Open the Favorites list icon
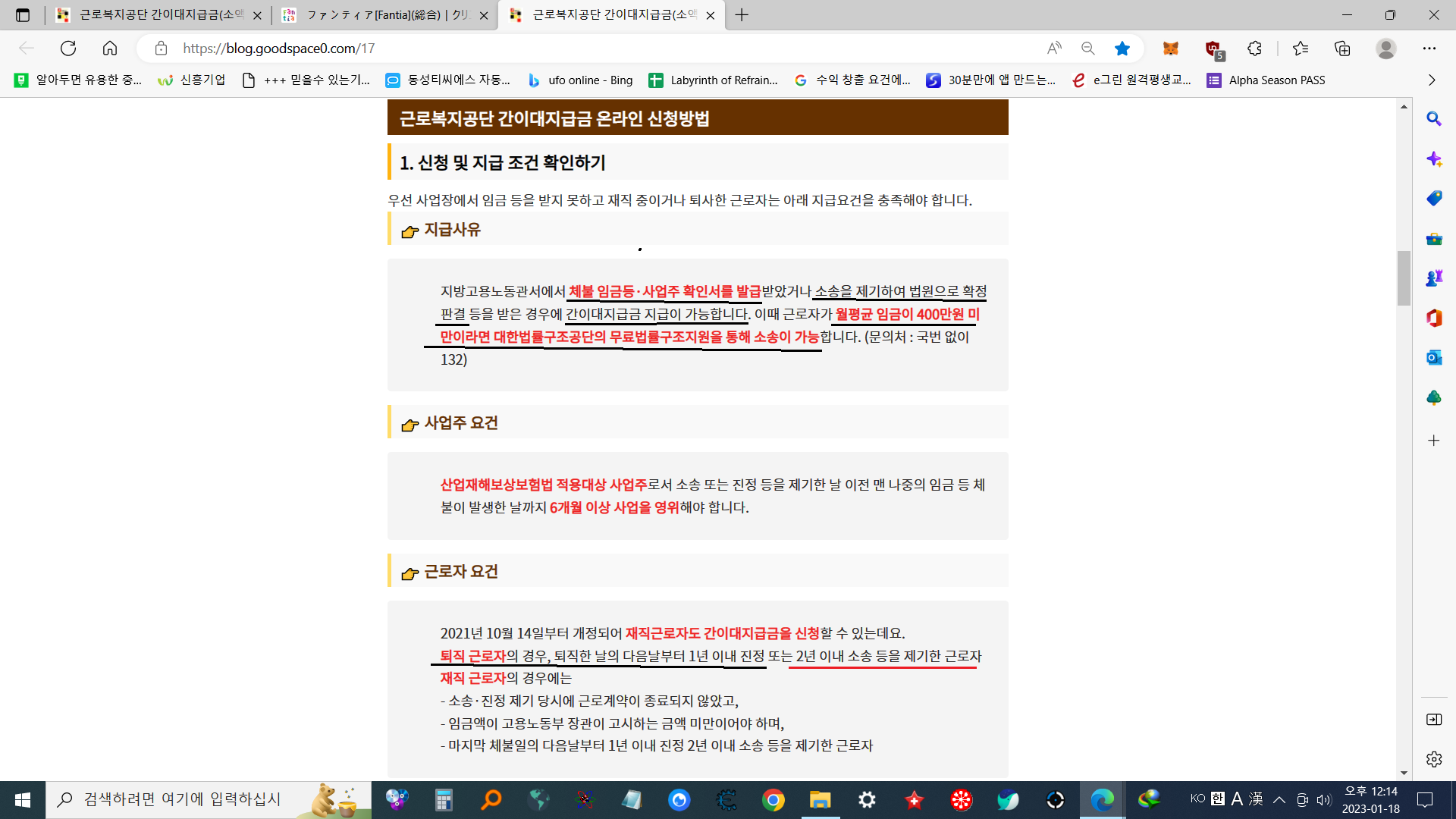 click(x=1301, y=49)
